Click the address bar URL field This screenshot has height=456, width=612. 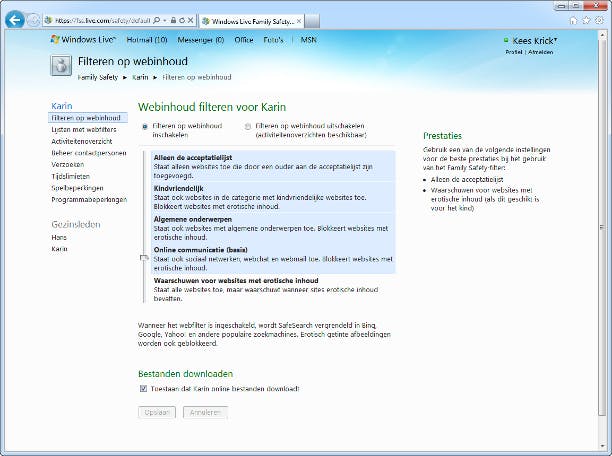(102, 20)
